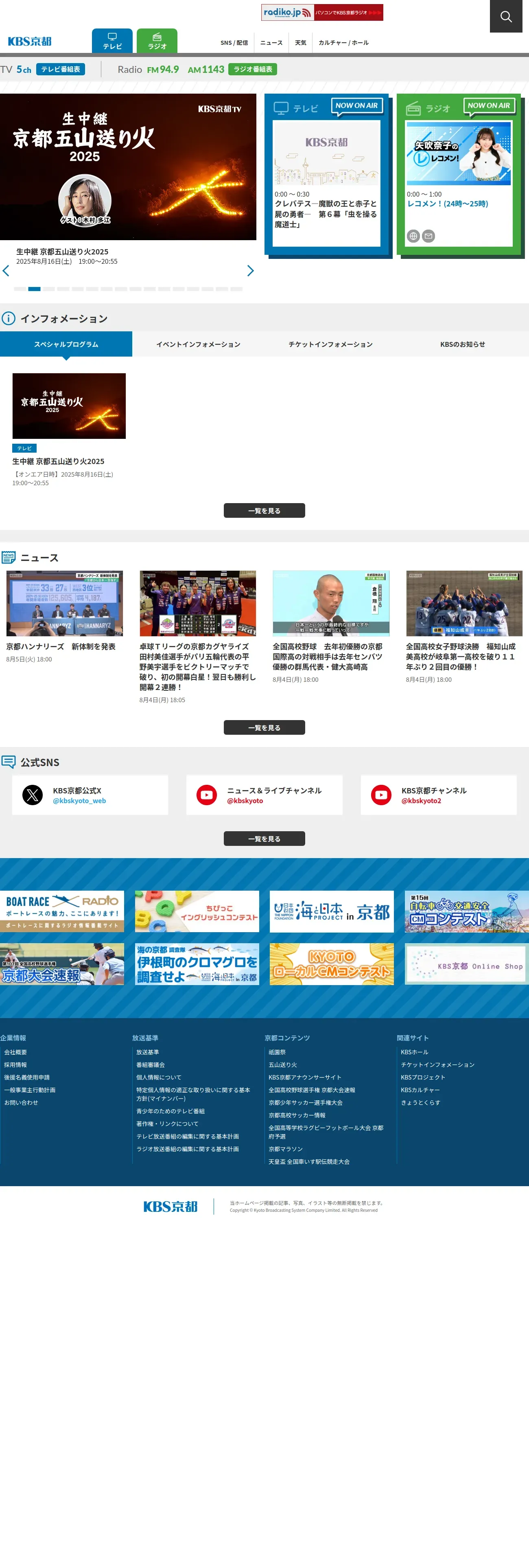Open SNS / 配信 menu
529x1568 pixels.
234,43
